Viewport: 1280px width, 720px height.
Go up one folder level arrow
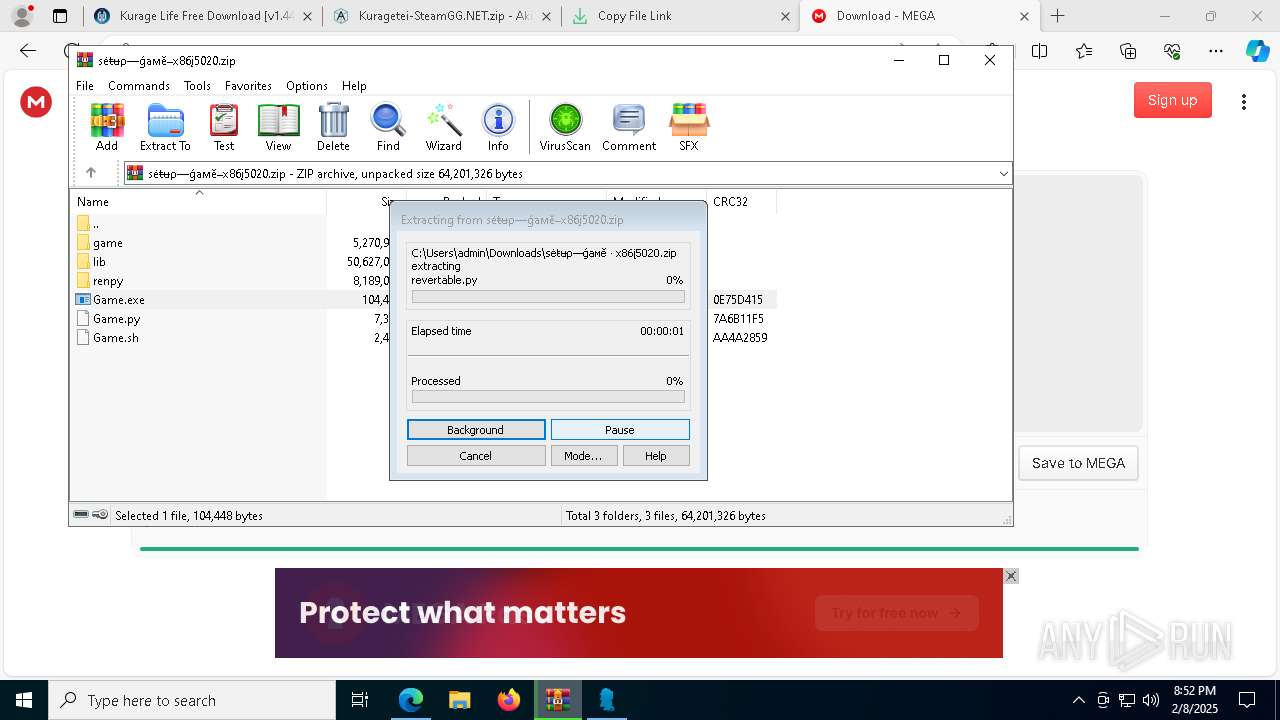(90, 173)
